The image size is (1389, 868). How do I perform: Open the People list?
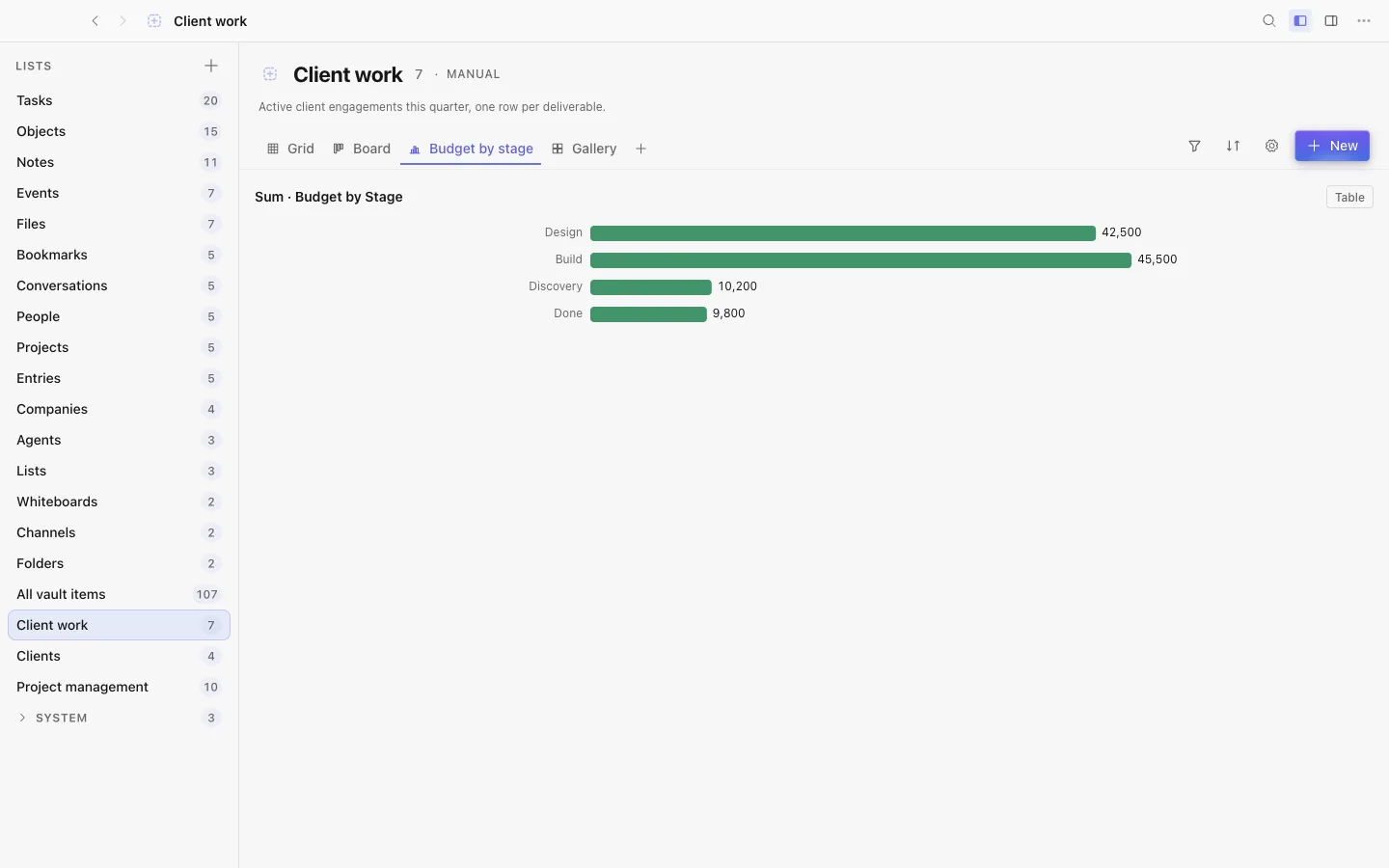tap(119, 316)
